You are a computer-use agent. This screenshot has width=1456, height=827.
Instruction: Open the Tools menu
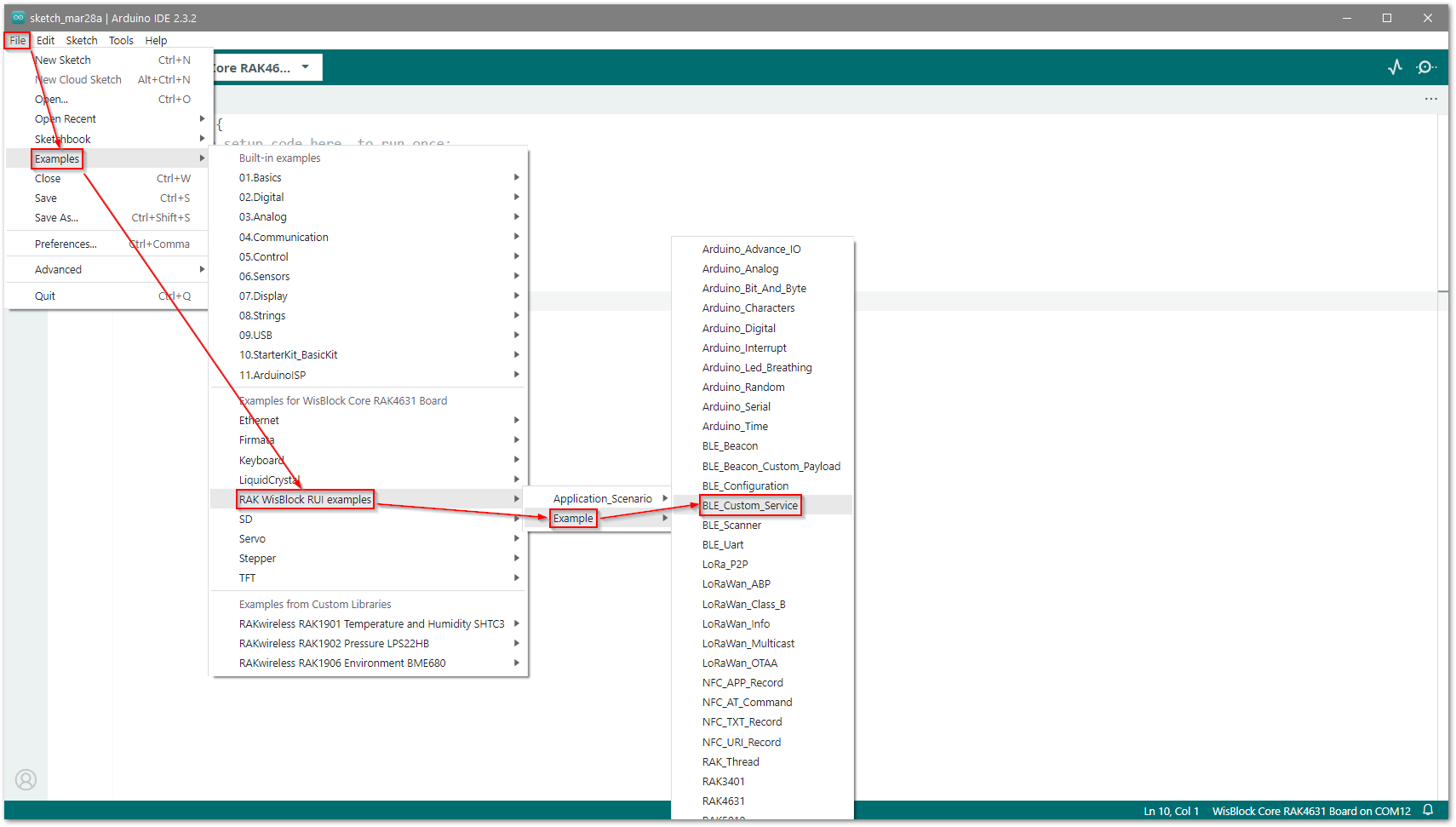pos(121,40)
